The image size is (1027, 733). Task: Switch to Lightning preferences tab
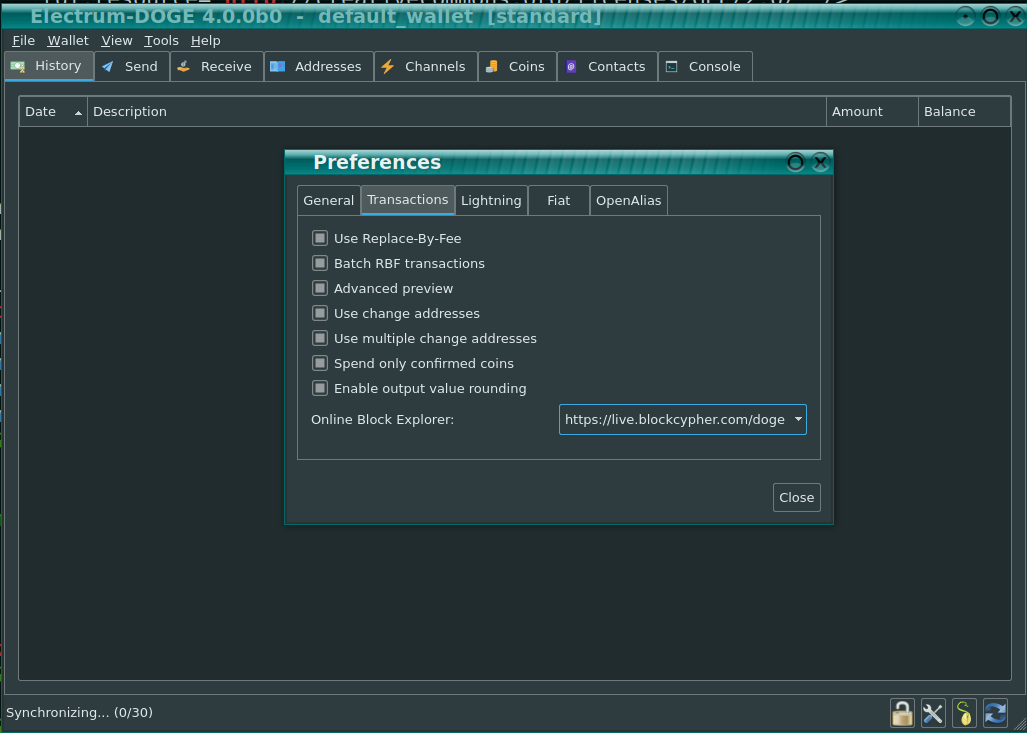point(491,200)
